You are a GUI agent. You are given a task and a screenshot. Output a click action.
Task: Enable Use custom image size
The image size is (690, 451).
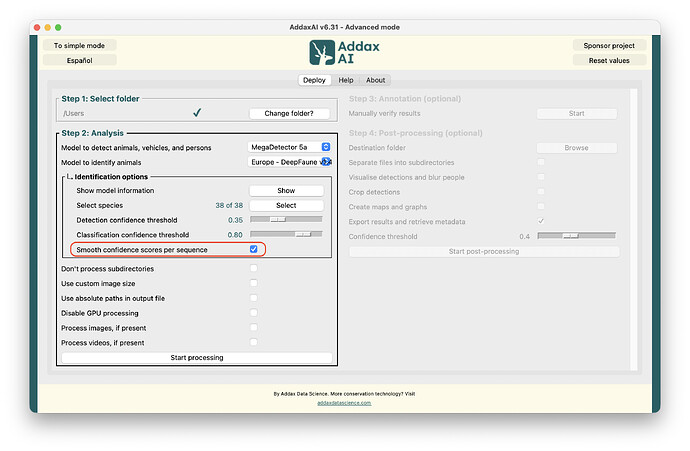pos(253,283)
